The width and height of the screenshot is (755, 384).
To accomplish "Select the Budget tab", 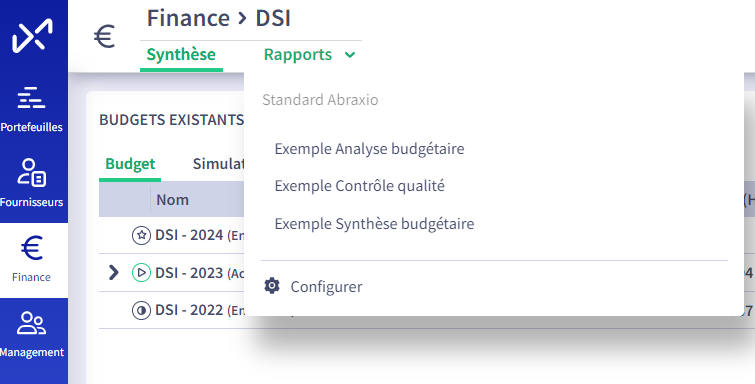I will pos(130,164).
